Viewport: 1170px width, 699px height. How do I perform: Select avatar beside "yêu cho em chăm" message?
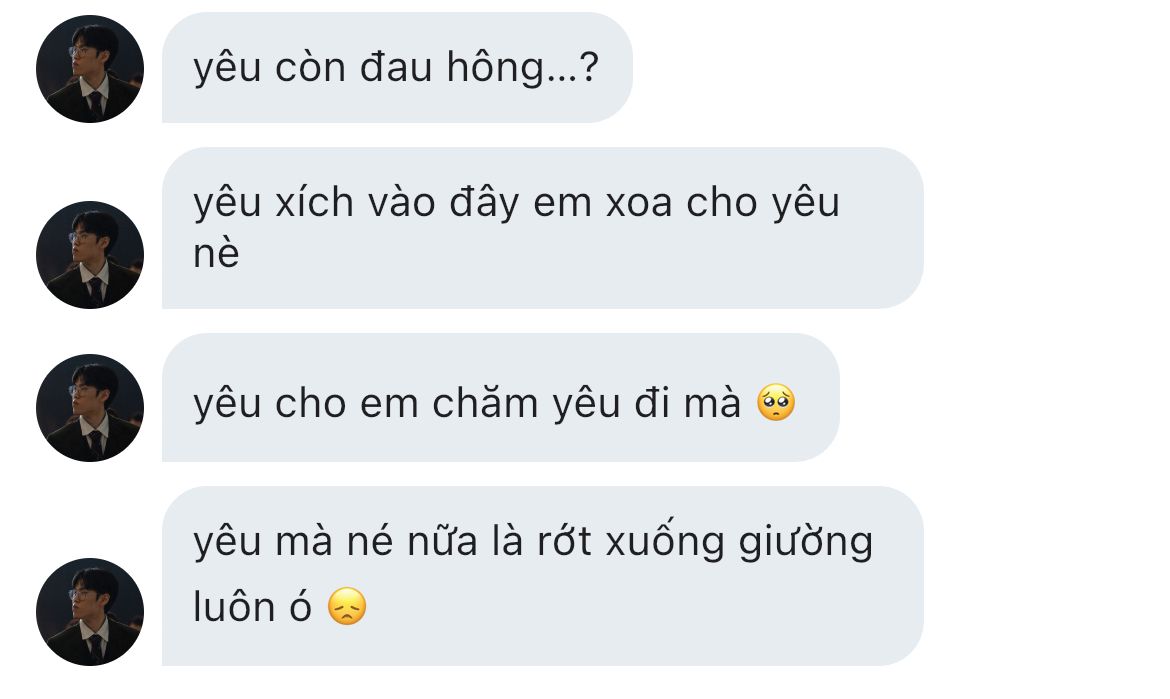pyautogui.click(x=90, y=407)
